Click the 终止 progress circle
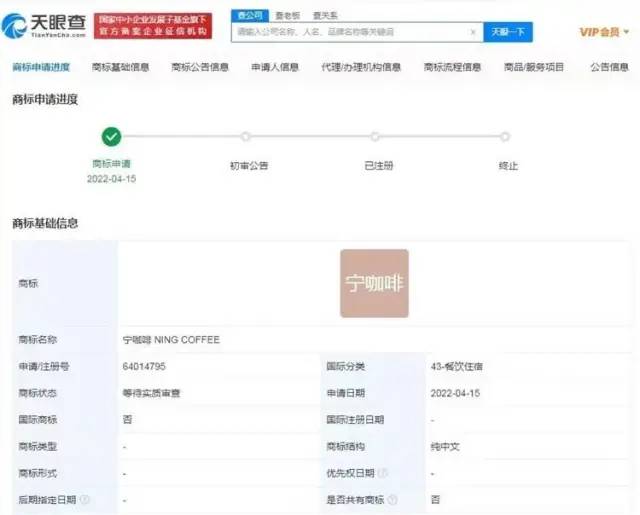This screenshot has width=640, height=515. [505, 137]
